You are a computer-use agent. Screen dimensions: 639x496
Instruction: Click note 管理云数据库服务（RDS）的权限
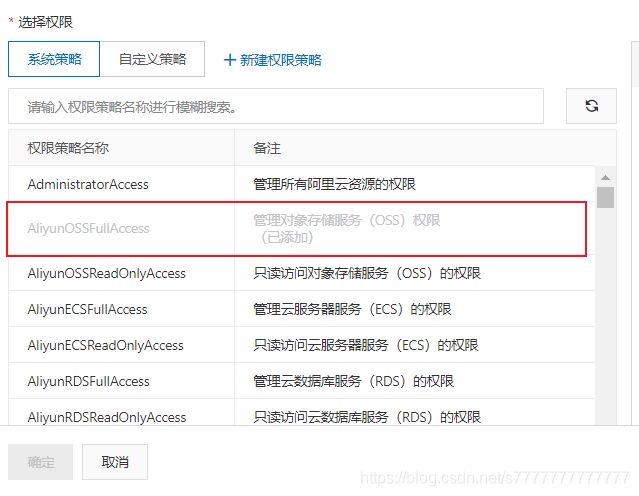[x=354, y=381]
